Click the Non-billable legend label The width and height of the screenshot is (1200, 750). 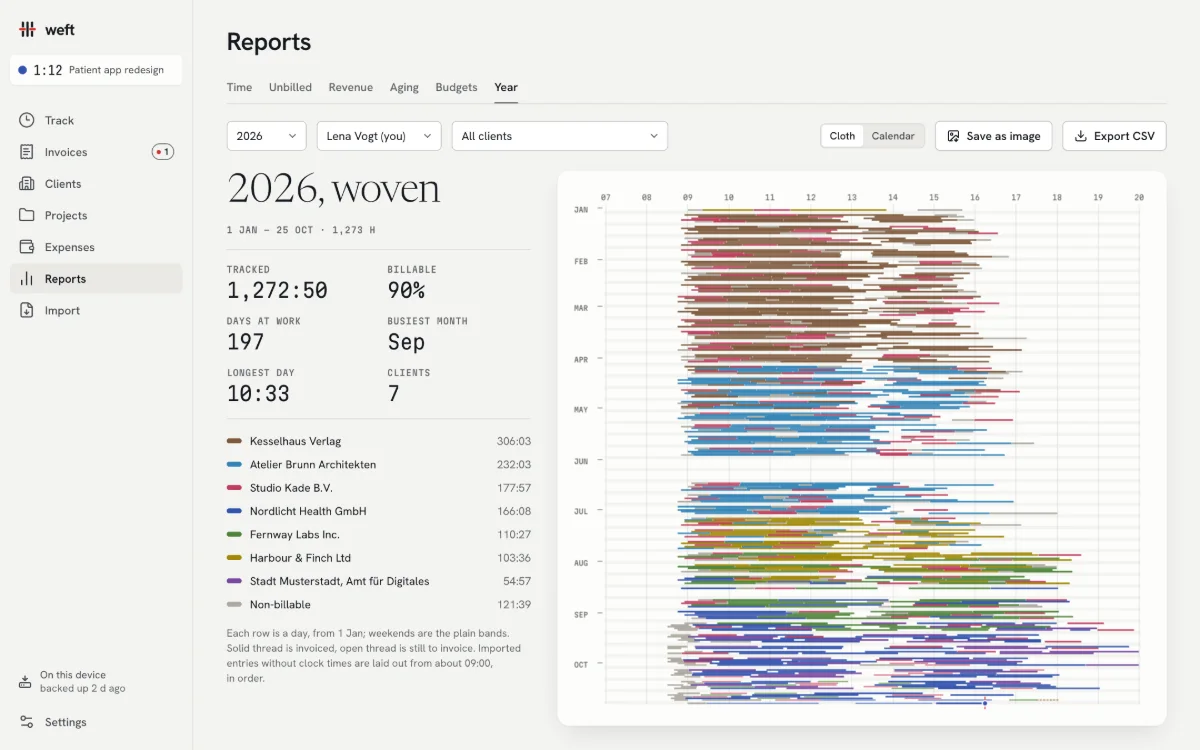point(280,604)
